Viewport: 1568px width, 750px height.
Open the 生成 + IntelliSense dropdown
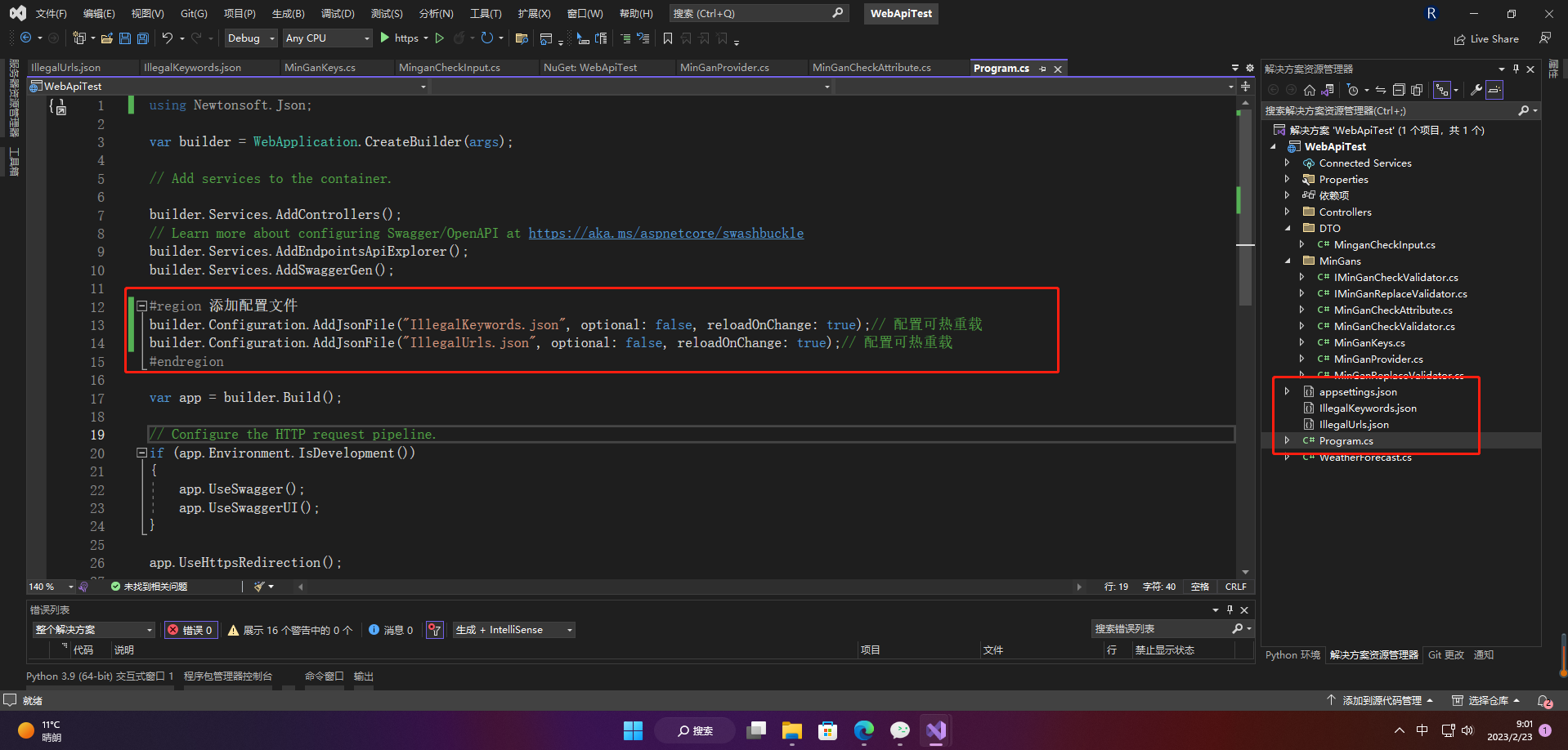514,630
